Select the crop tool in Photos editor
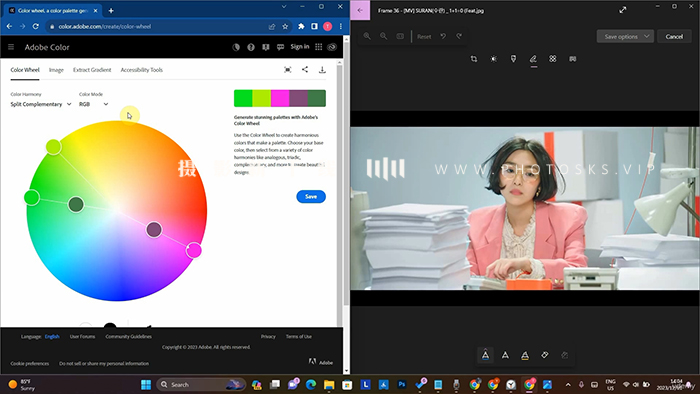 click(x=474, y=59)
